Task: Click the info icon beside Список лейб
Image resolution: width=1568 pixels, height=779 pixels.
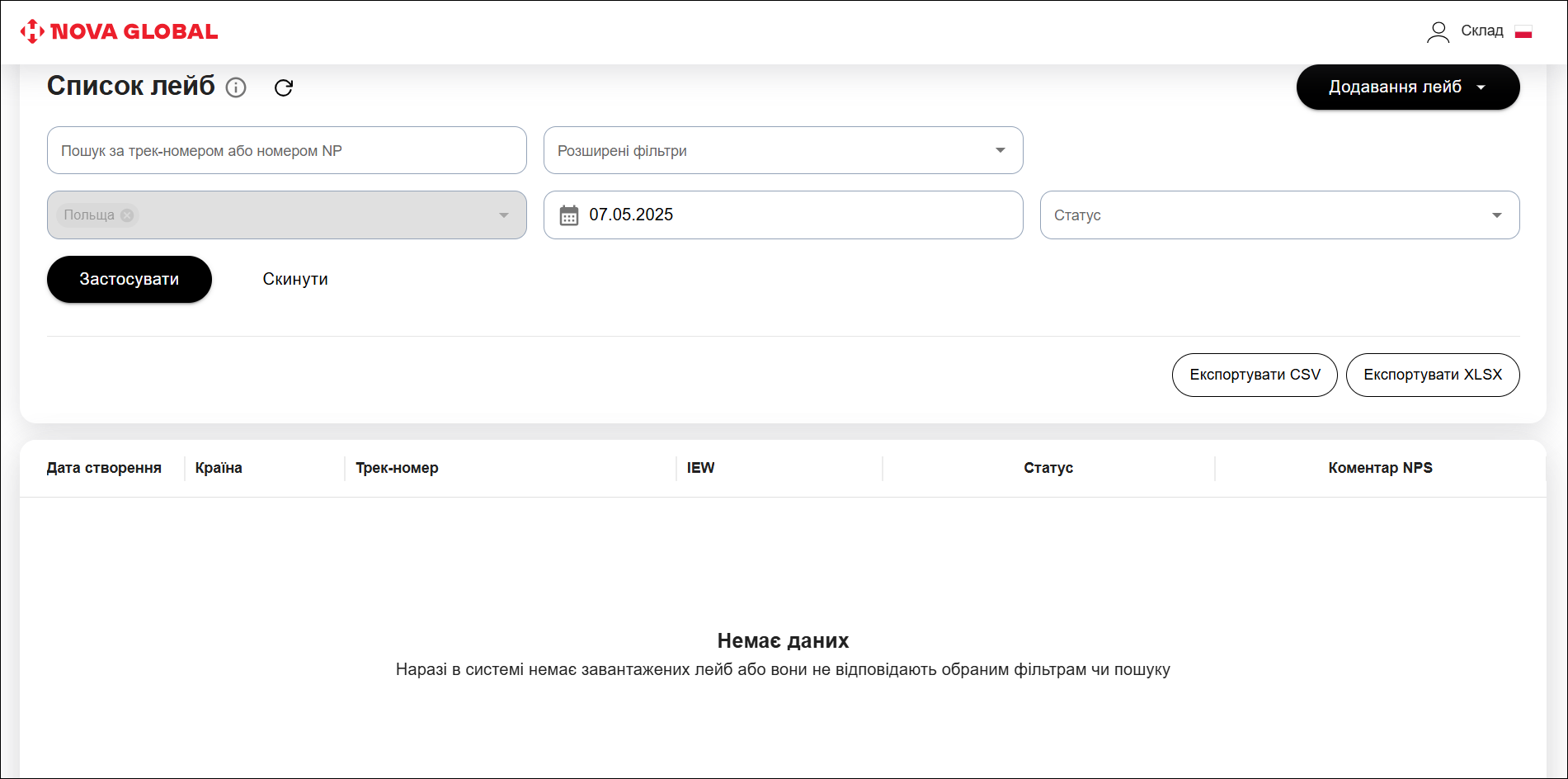Action: (236, 87)
